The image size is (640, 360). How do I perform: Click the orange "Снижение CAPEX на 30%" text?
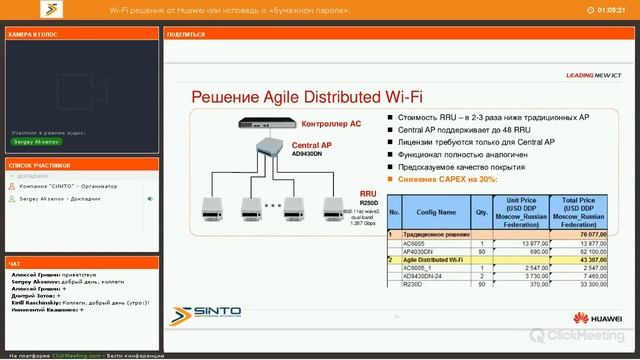pos(448,179)
